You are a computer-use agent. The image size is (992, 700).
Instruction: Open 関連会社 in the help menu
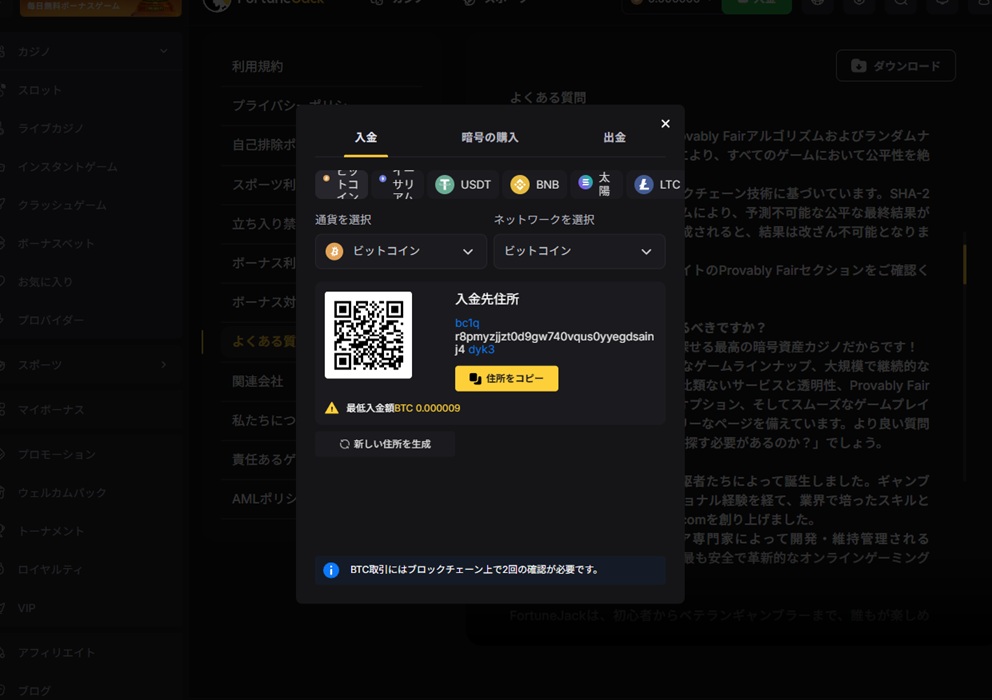tap(257, 381)
